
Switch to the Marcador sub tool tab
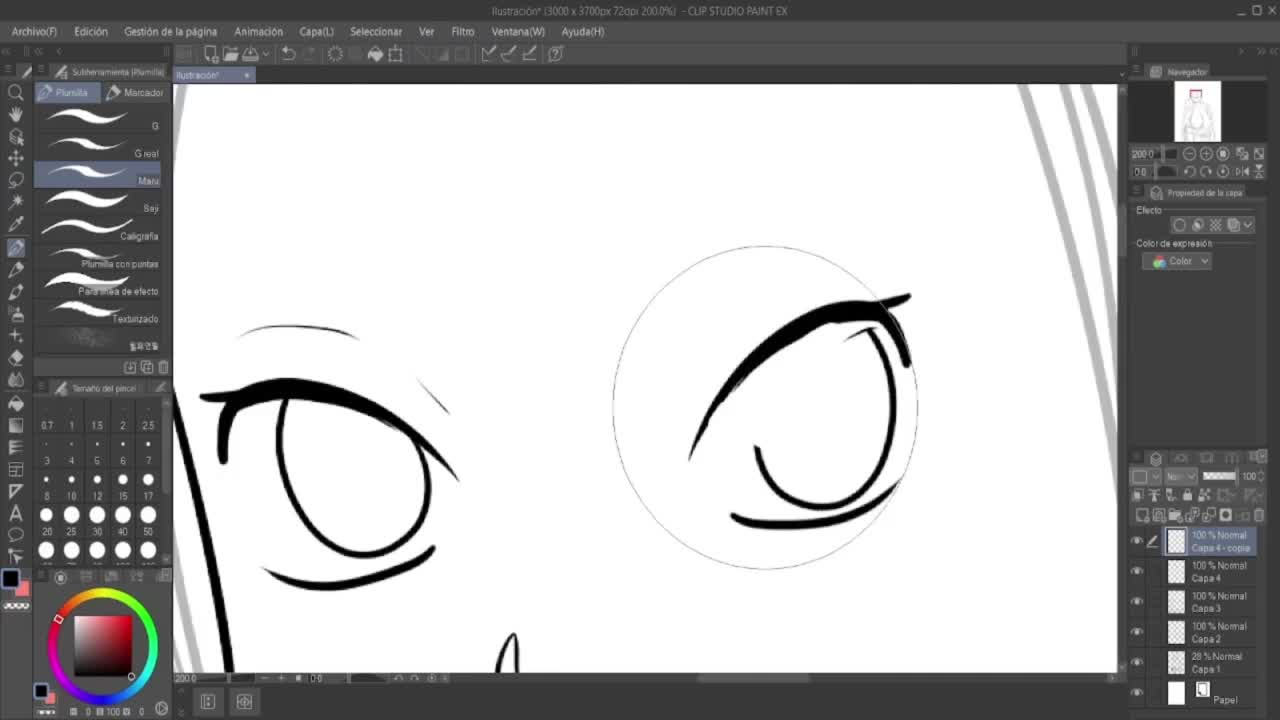(134, 92)
